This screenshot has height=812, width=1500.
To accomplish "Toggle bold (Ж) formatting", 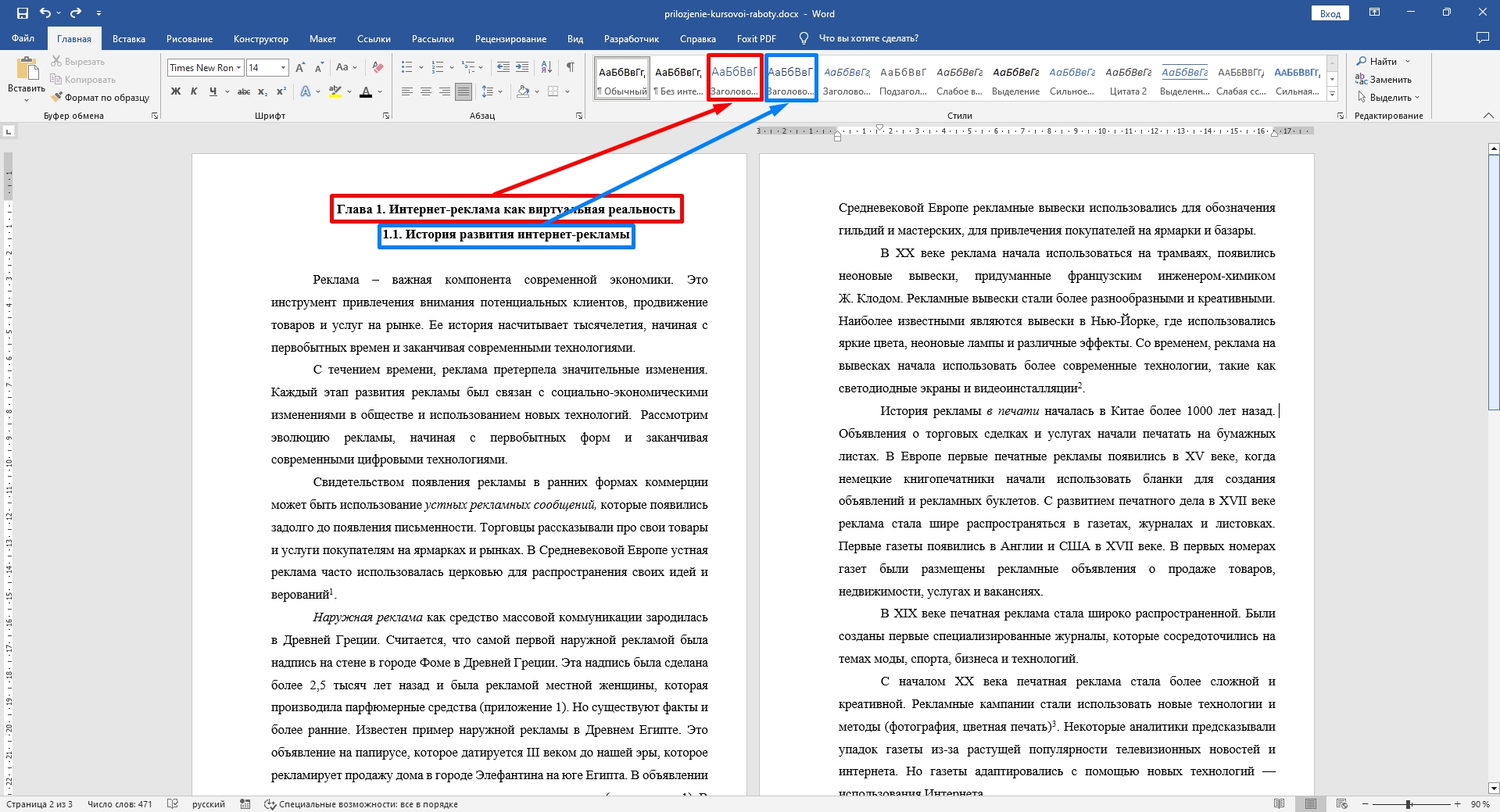I will [176, 92].
